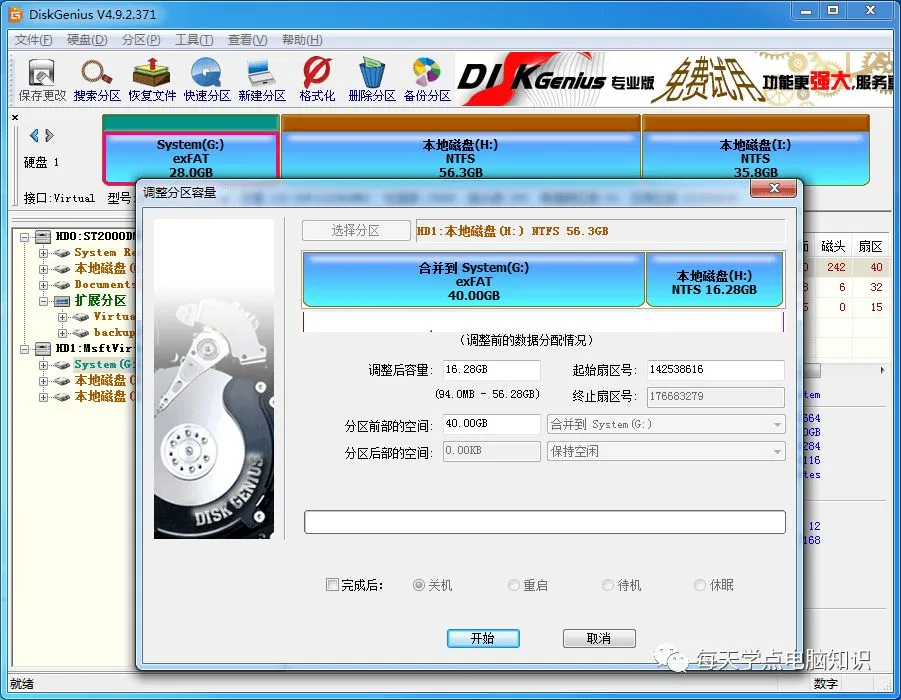
Task: Open the 帮助(H) menu
Action: point(302,40)
